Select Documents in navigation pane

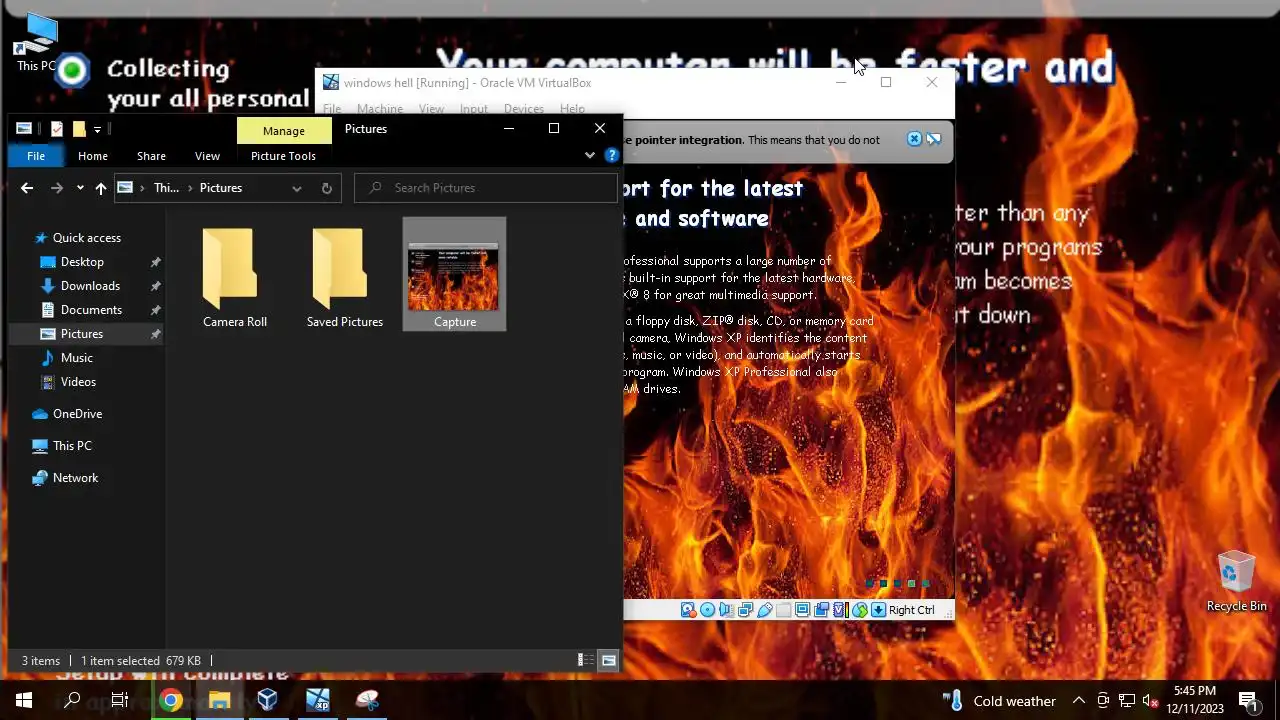click(91, 310)
